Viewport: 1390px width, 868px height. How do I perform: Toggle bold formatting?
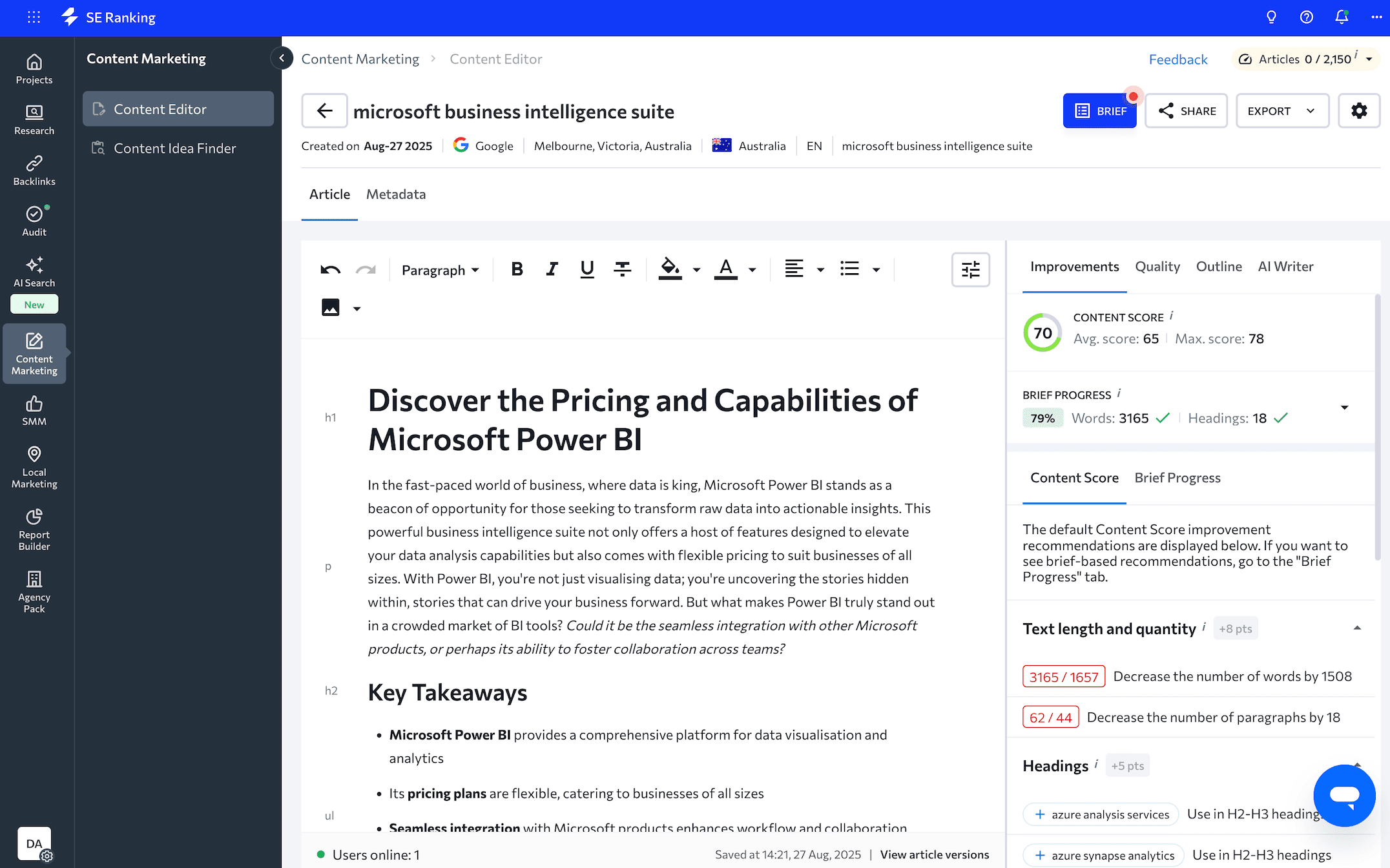point(517,269)
